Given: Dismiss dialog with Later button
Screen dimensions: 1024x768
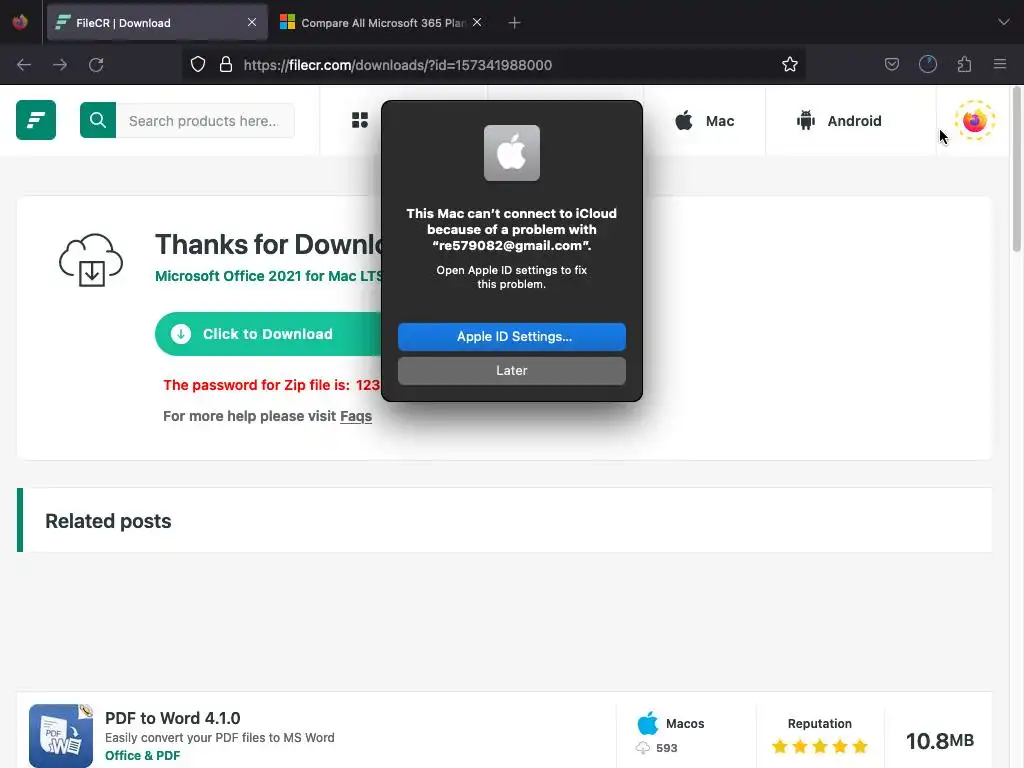Looking at the screenshot, I should coord(512,371).
